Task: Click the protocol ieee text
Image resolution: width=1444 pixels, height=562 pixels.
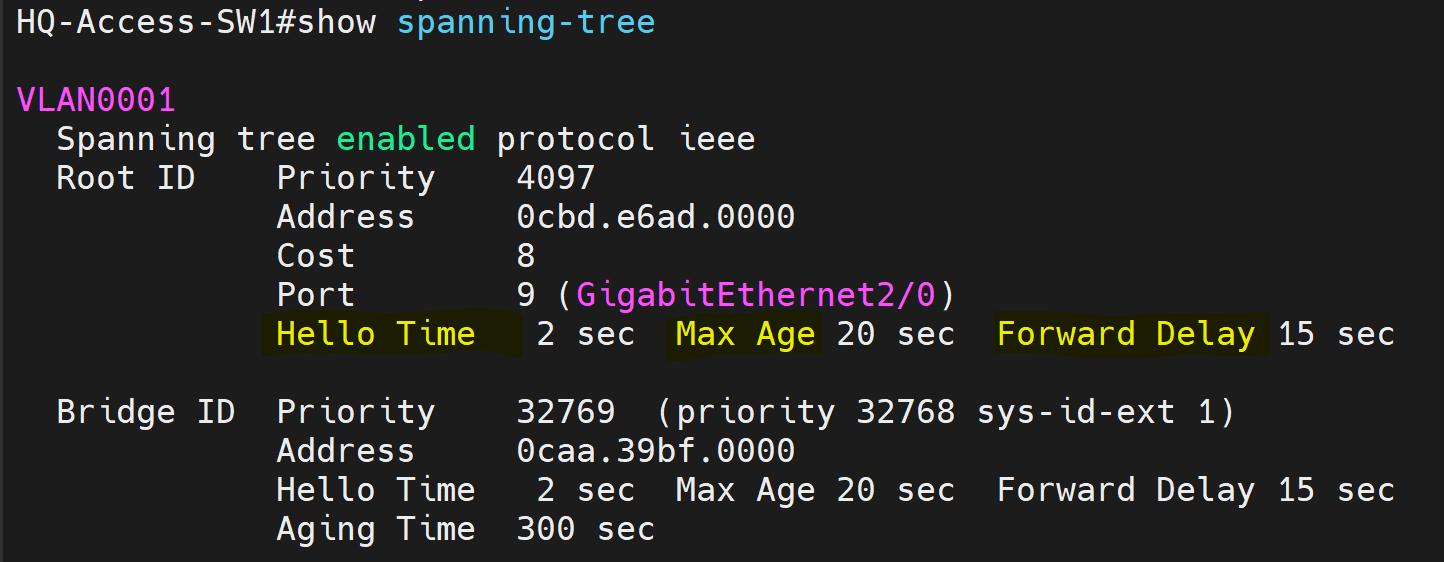Action: pyautogui.click(x=626, y=139)
